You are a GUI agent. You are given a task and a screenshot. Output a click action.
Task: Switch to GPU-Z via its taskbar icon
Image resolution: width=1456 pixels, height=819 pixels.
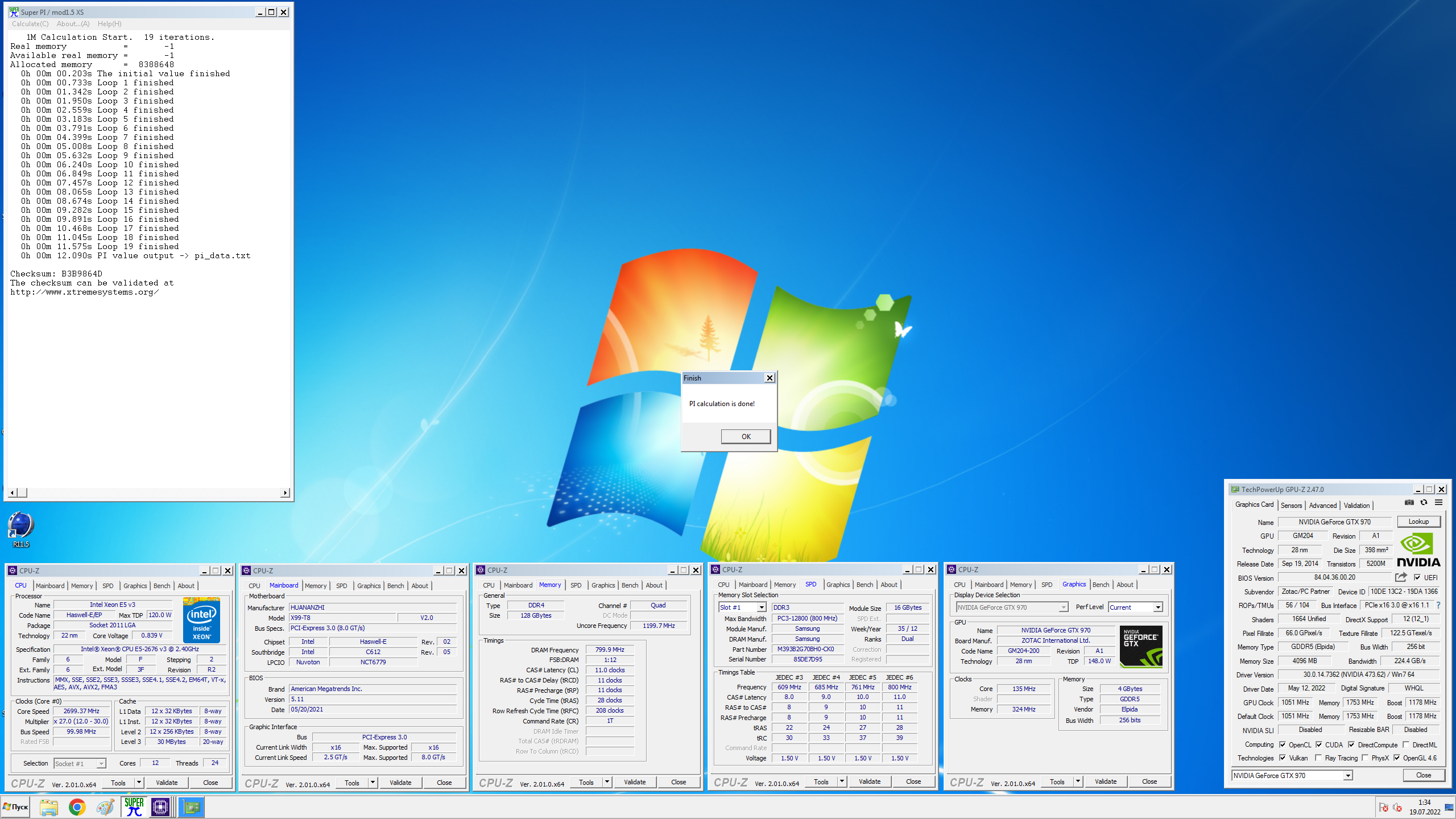point(191,807)
